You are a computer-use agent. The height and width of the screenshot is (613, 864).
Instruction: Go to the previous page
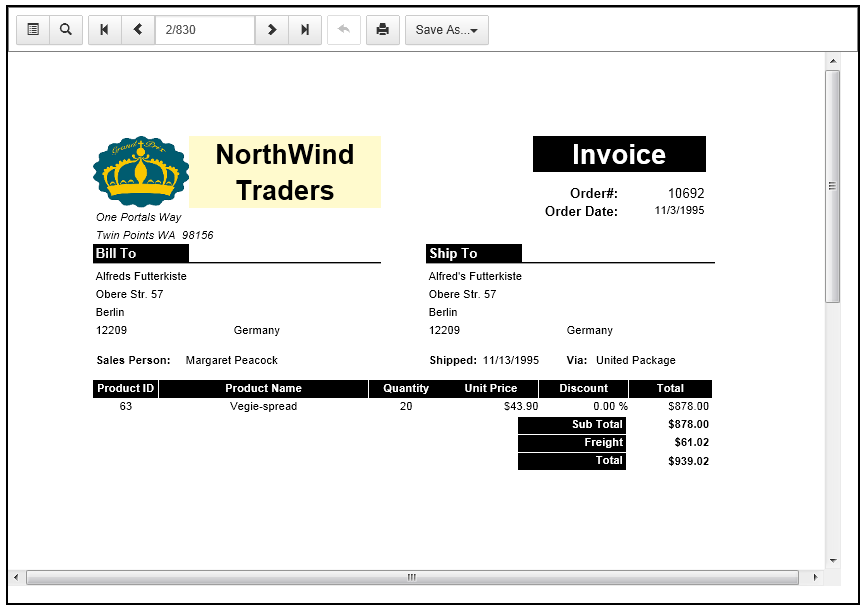coord(138,30)
